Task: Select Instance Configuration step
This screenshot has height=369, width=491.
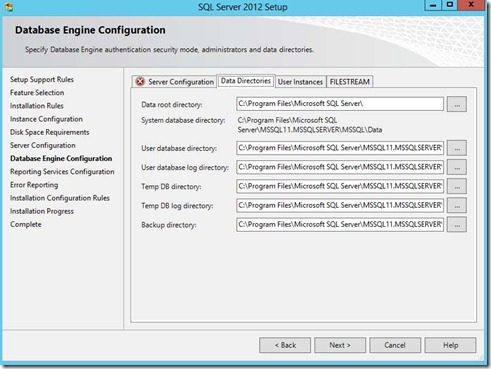Action: (46, 119)
